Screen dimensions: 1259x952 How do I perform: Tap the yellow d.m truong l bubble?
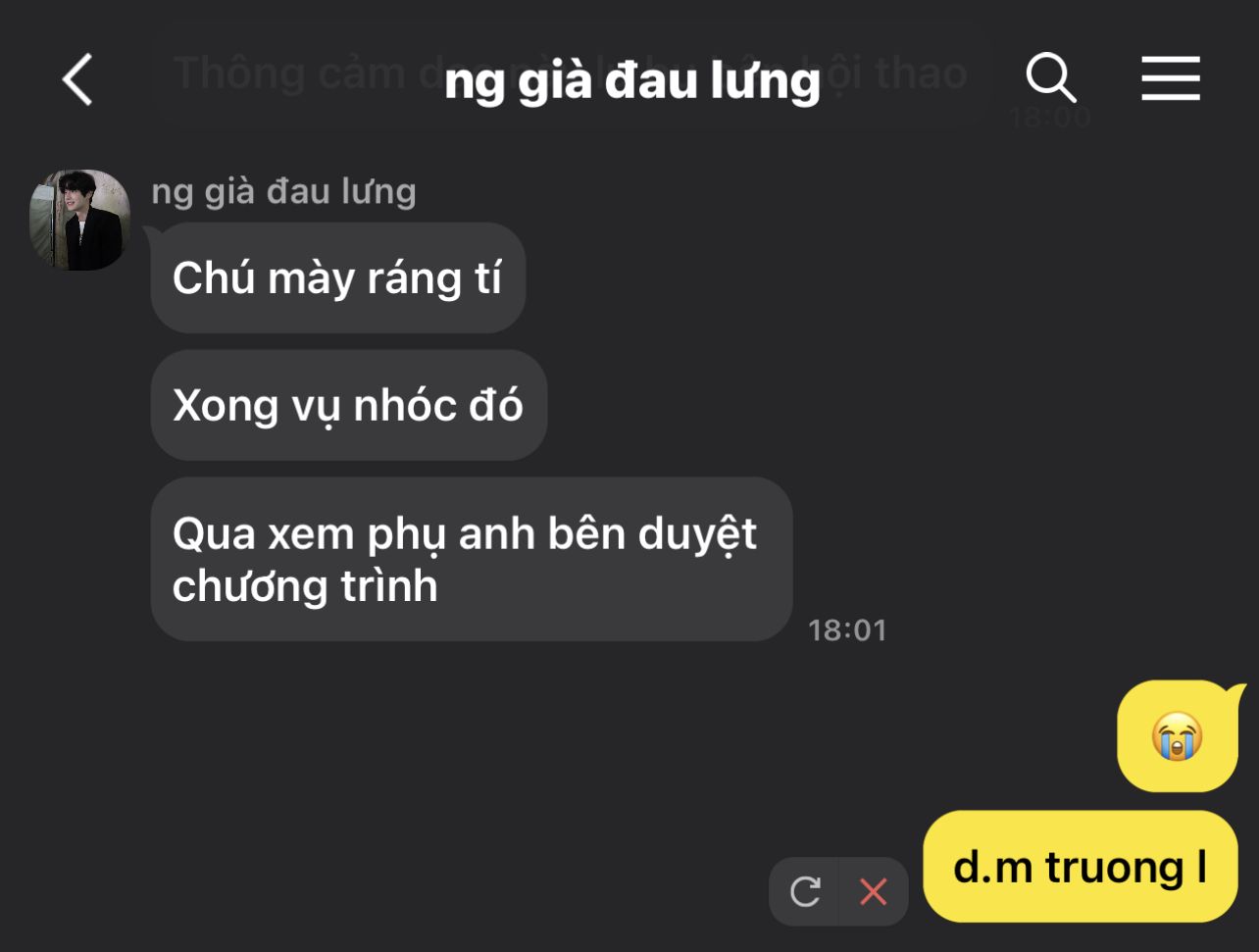point(1081,867)
